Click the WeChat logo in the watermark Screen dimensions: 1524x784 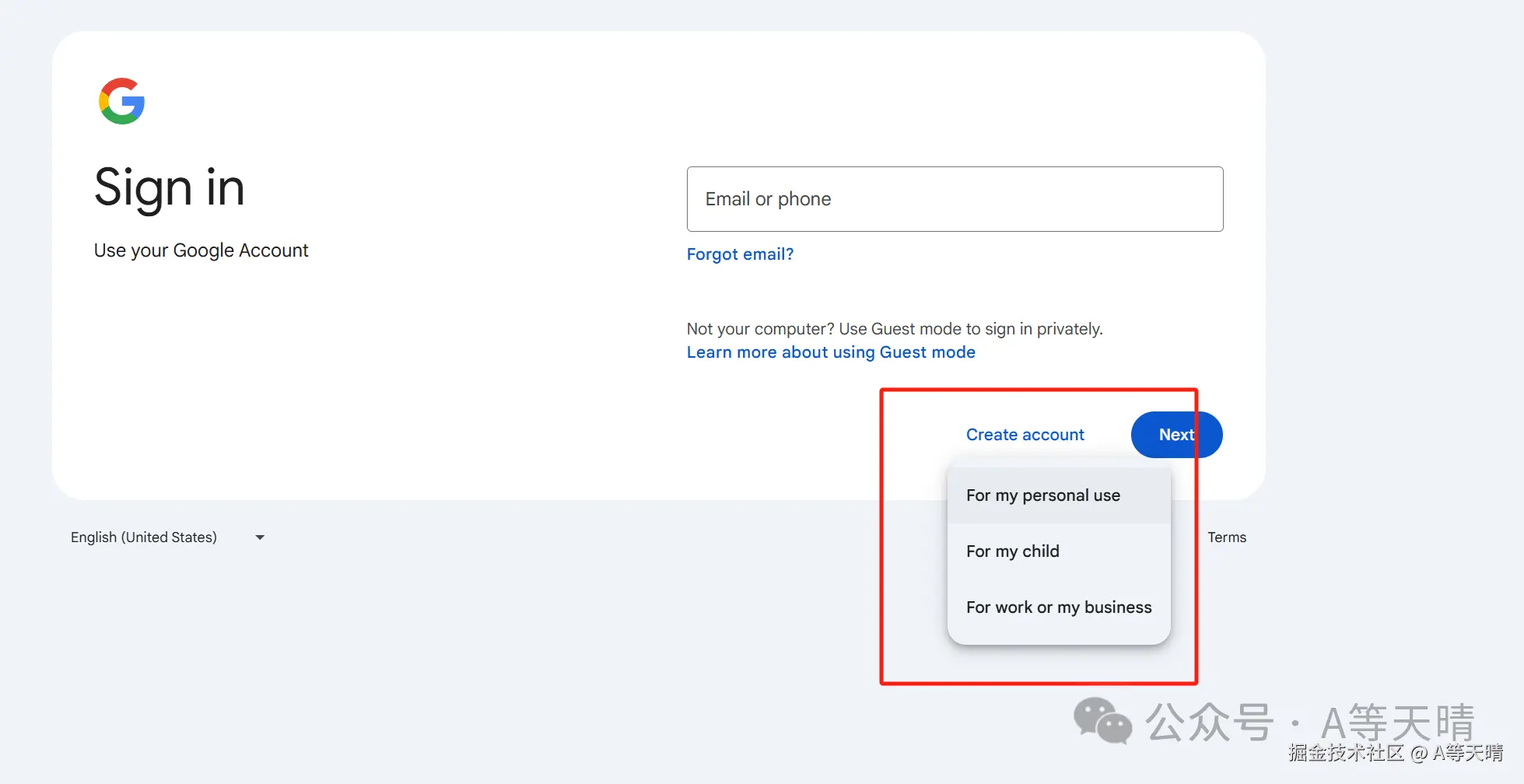point(1102,721)
